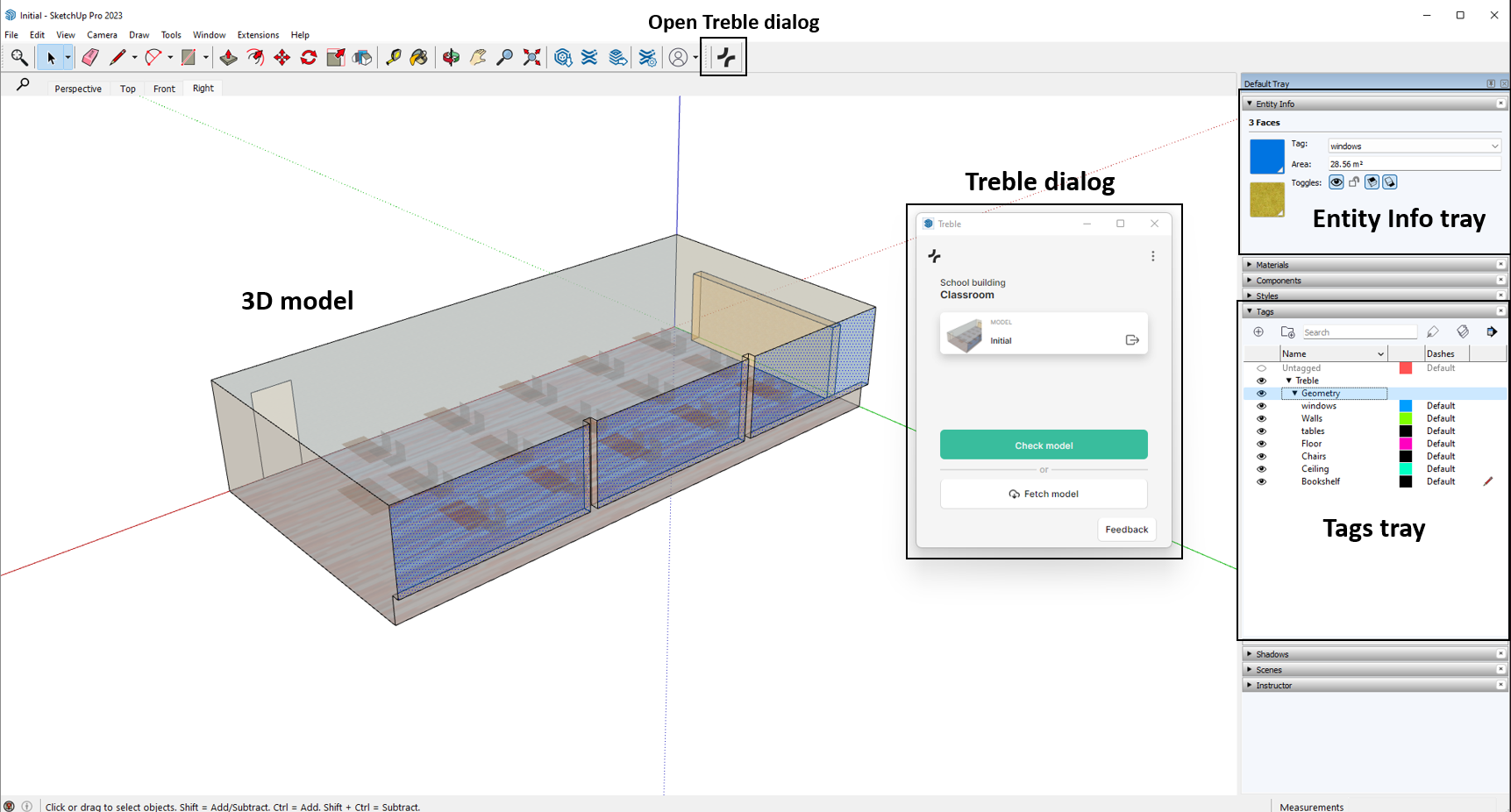This screenshot has height=812, width=1511.
Task: Click the export icon on Initial model card
Action: [x=1132, y=339]
